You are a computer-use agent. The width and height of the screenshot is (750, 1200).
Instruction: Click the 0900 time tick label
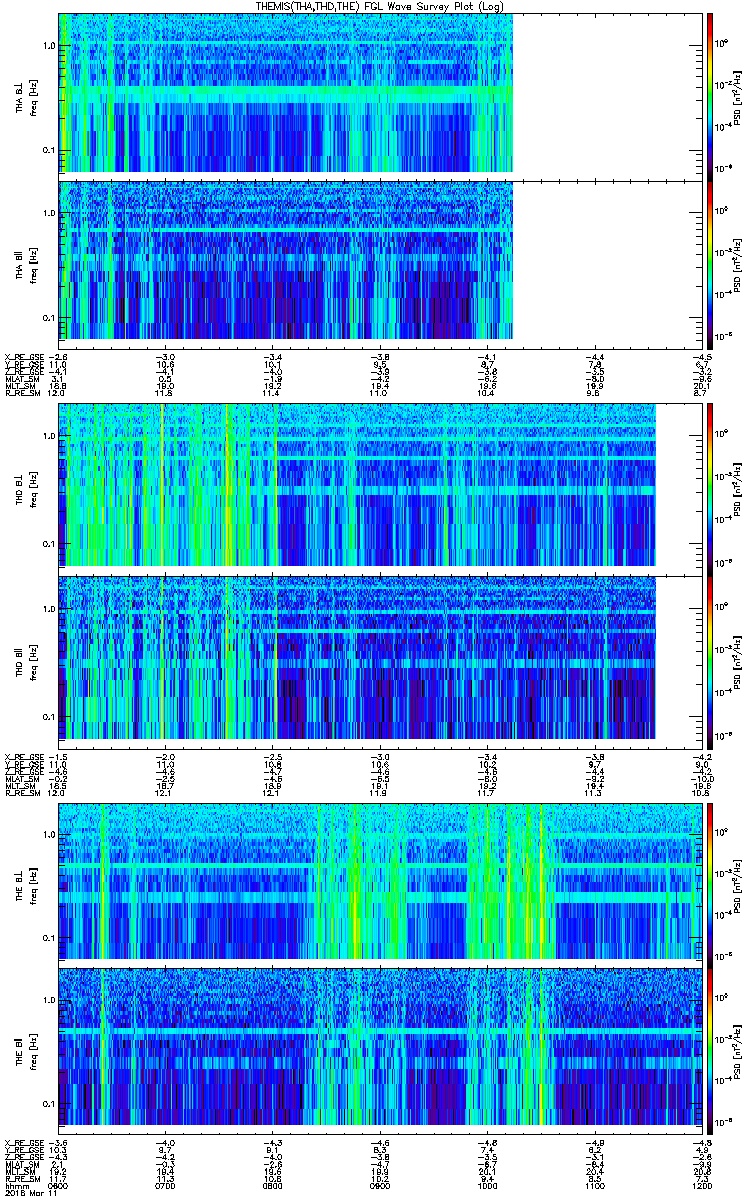point(380,1184)
